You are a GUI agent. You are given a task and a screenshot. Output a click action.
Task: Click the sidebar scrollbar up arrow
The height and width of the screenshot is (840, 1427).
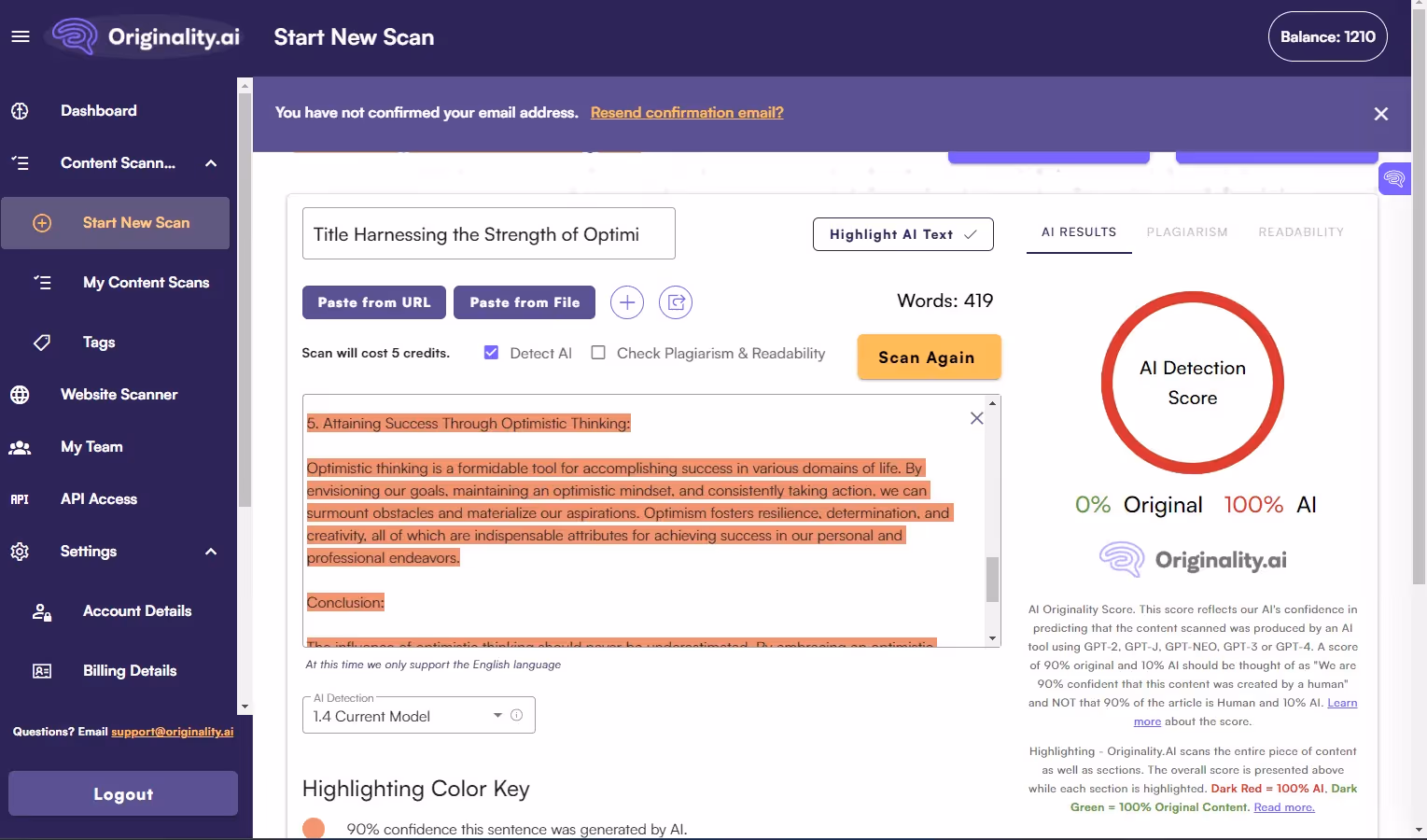point(245,86)
